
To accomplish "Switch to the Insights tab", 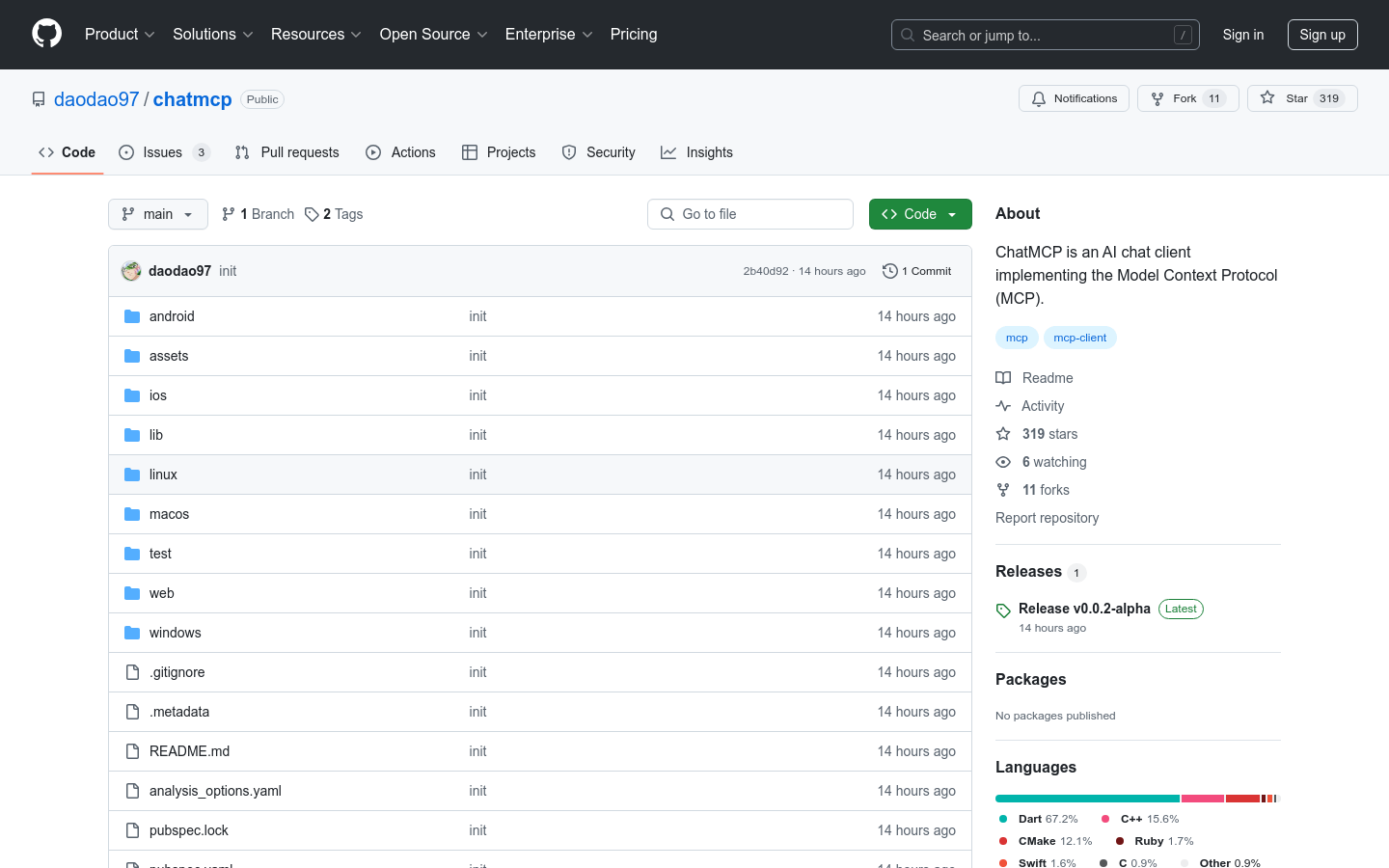I will pos(697,152).
